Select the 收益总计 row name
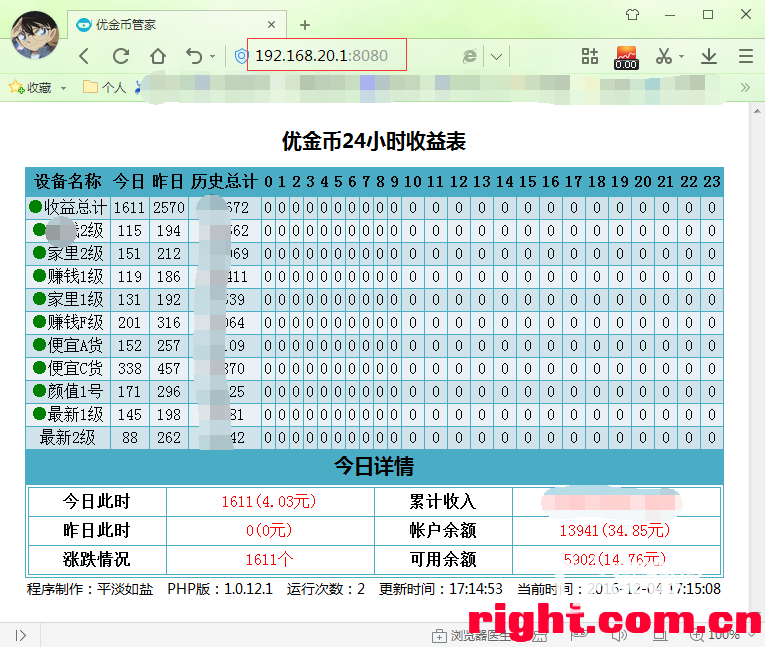 click(x=76, y=207)
